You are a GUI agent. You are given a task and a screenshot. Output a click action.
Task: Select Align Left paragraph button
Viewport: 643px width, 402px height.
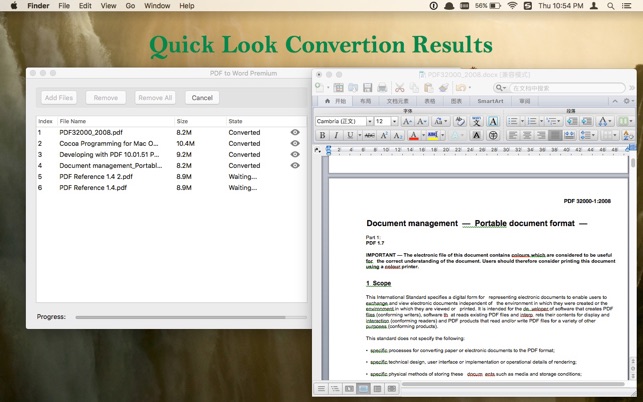click(x=513, y=135)
